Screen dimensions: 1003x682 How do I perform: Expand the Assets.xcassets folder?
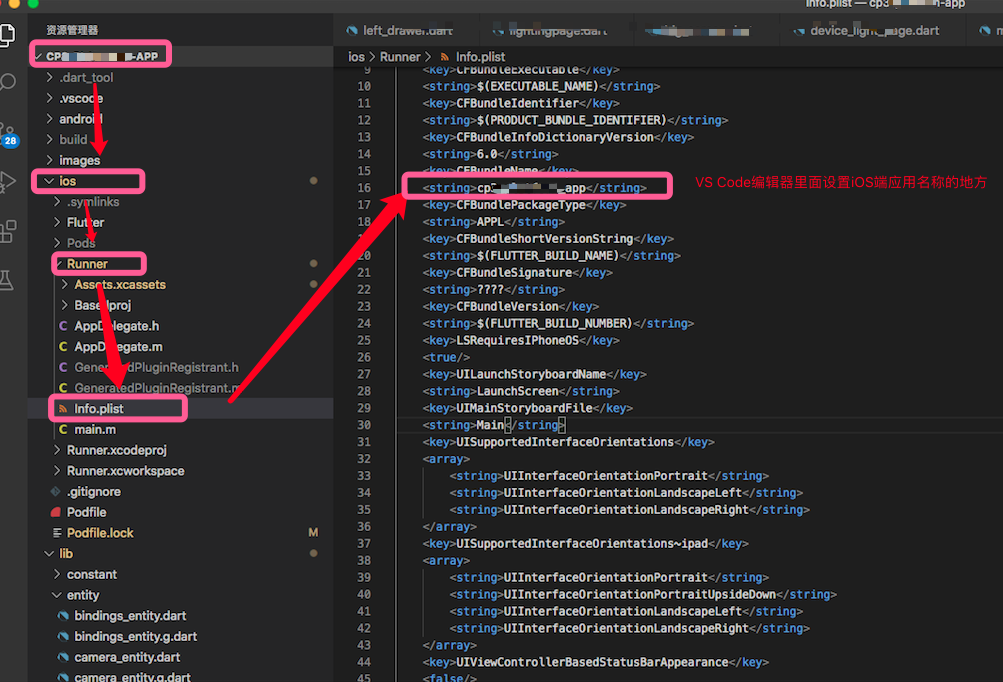[x=120, y=284]
